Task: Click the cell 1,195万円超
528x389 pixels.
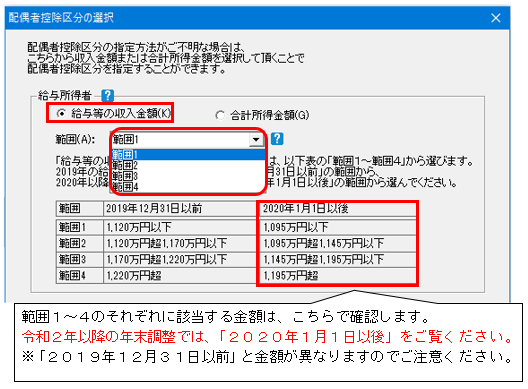Action: tap(338, 275)
